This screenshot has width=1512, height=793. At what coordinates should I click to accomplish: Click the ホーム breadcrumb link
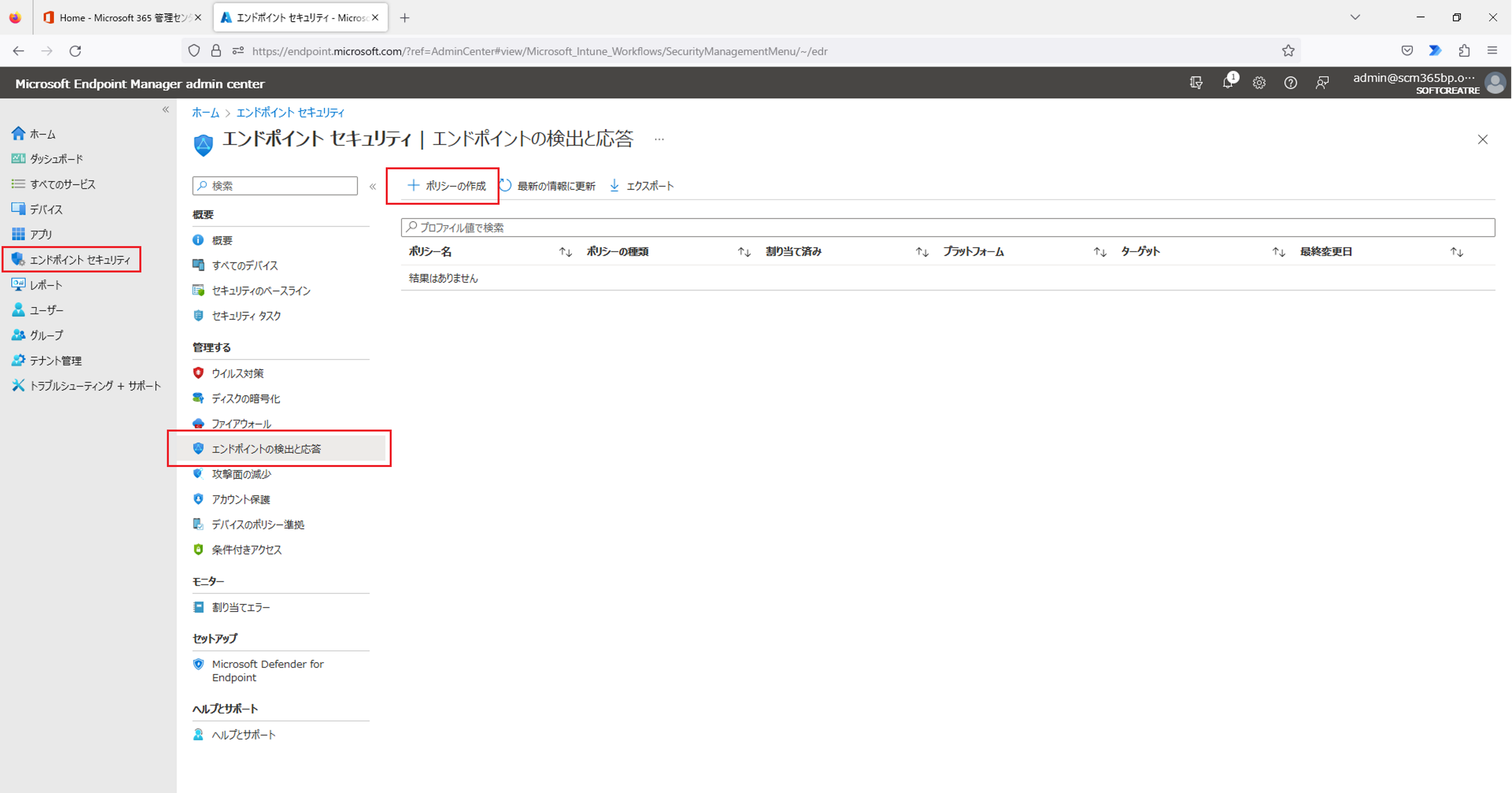(x=205, y=113)
